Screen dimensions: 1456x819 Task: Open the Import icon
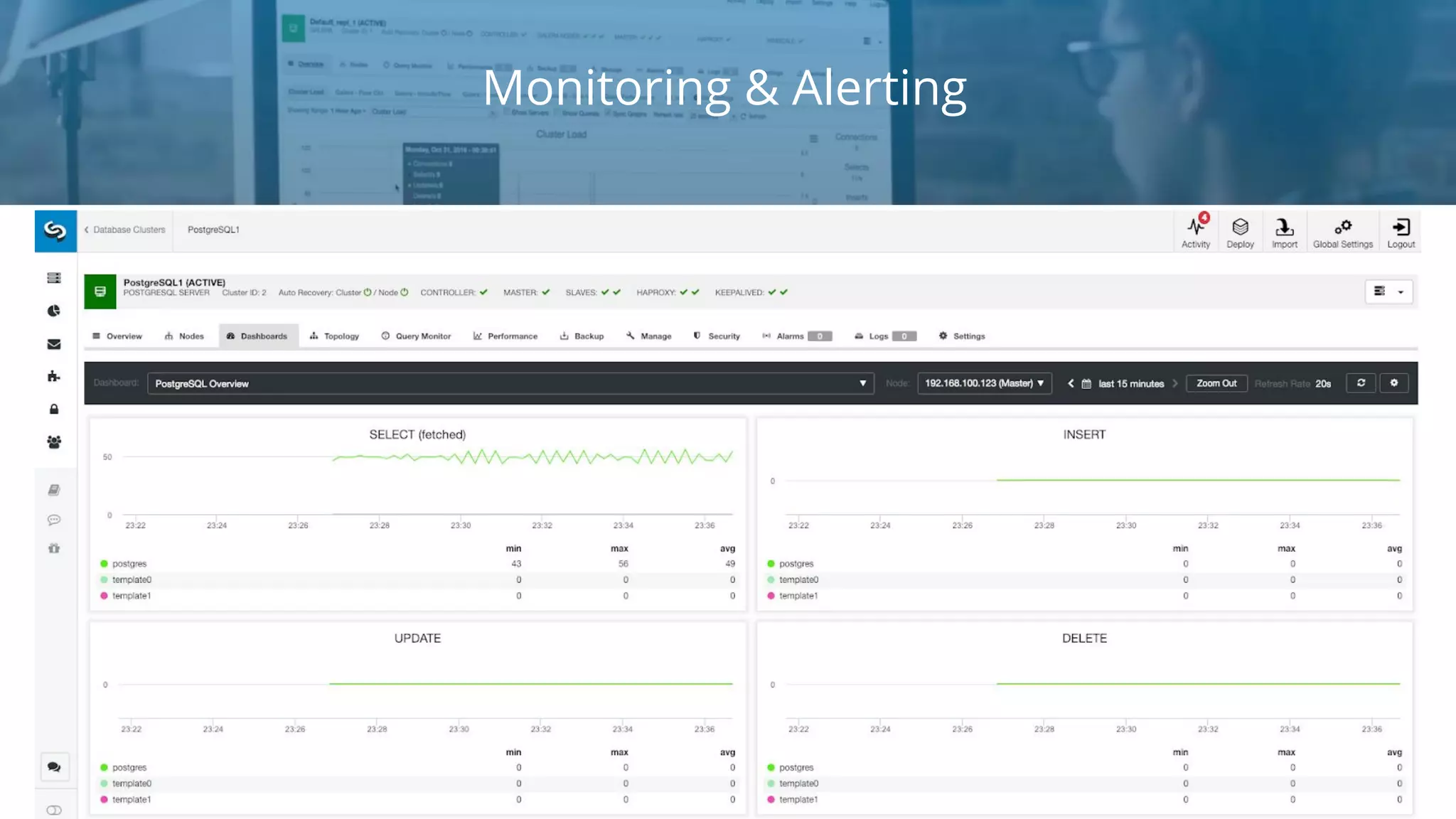tap(1284, 232)
